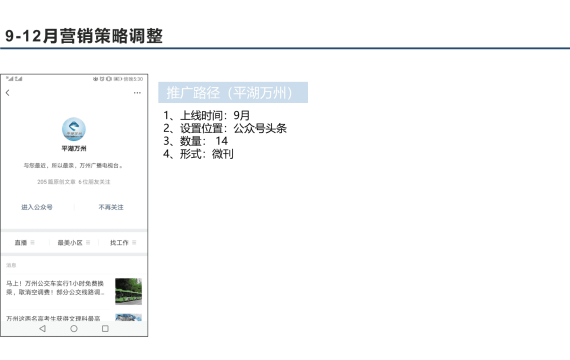Click the 平湖万州 account avatar logo
Viewport: 570px width, 360px height.
(74, 129)
